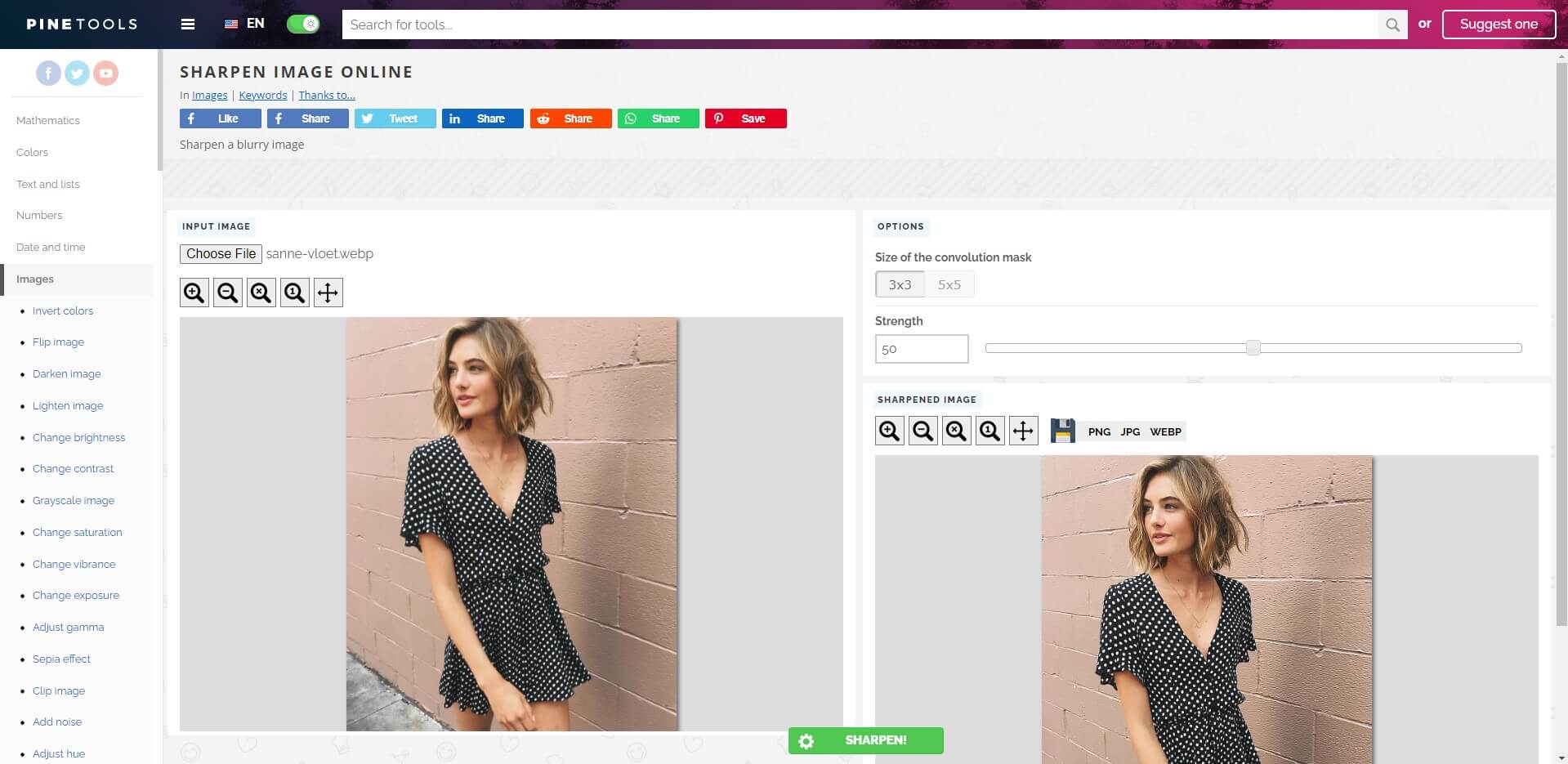1568x764 pixels.
Task: Open the EN language selector
Action: [245, 24]
